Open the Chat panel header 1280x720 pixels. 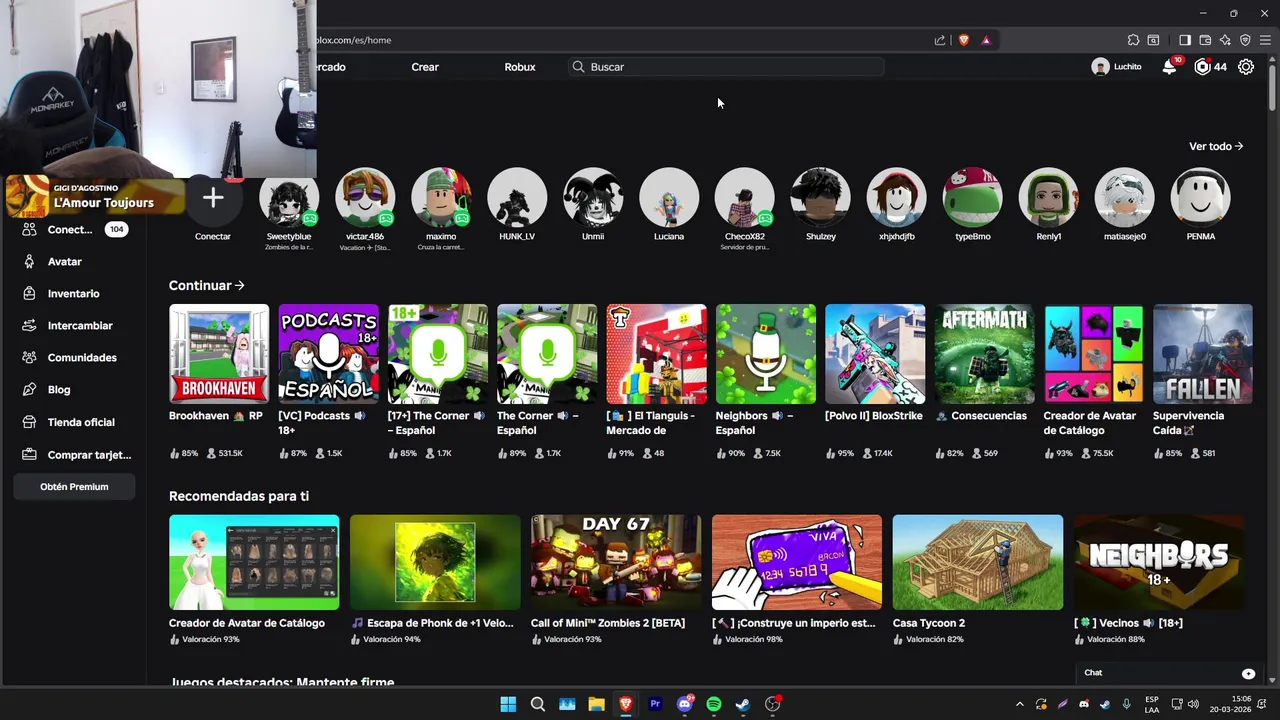(x=1170, y=673)
